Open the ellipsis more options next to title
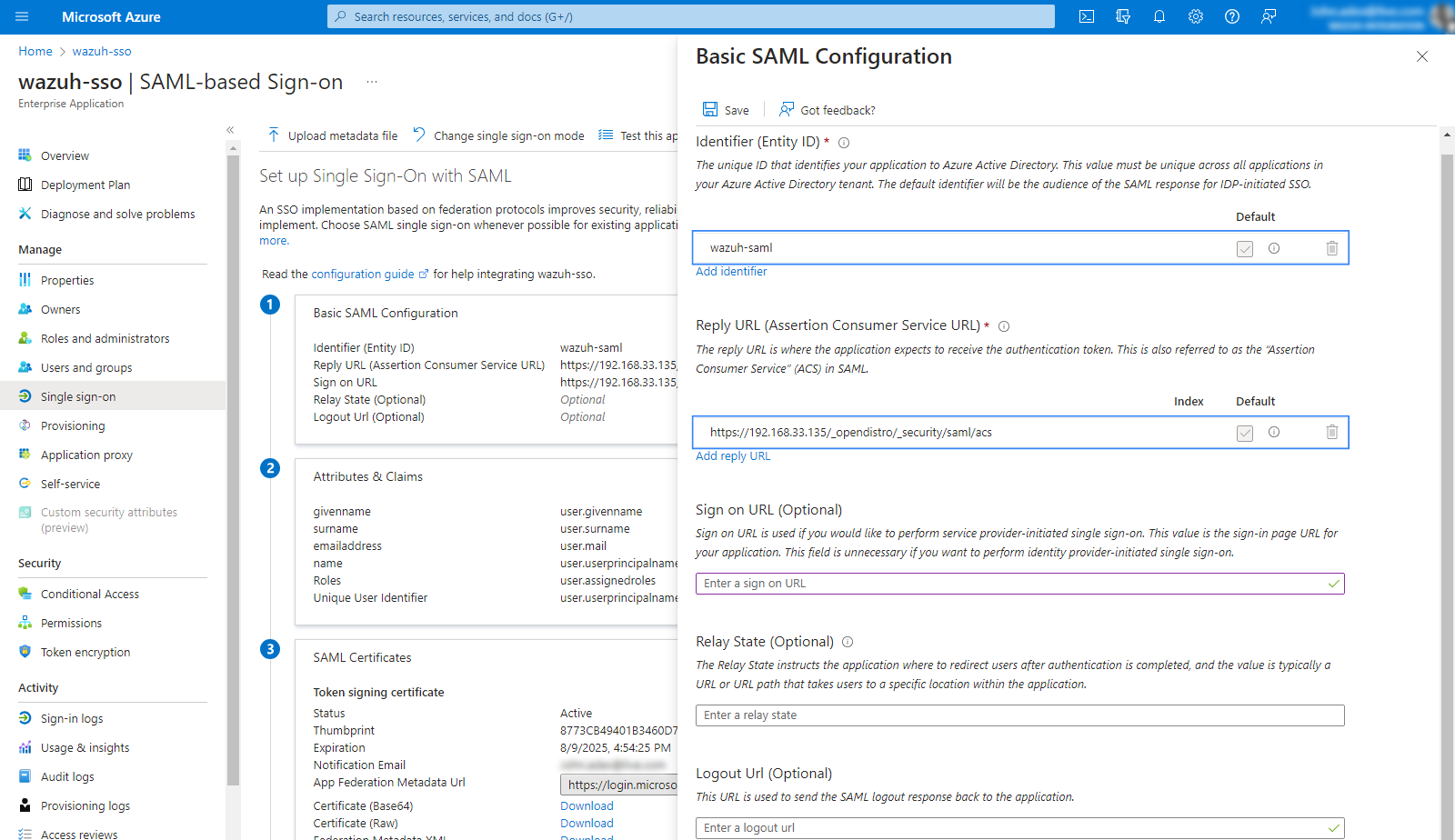Viewport: 1455px width, 840px height. coord(372,82)
